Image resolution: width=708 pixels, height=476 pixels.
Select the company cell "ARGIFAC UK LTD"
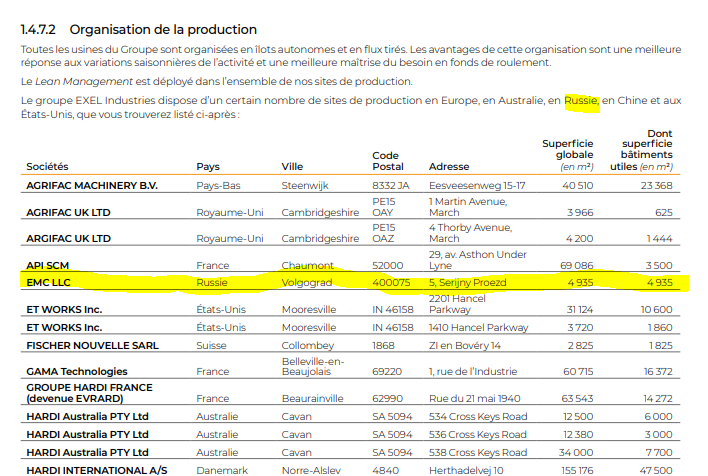pyautogui.click(x=68, y=238)
